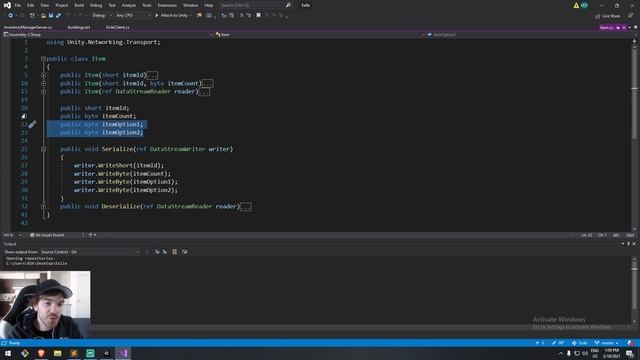The height and width of the screenshot is (360, 640).
Task: Click the open file folder icon
Action: 43,16
